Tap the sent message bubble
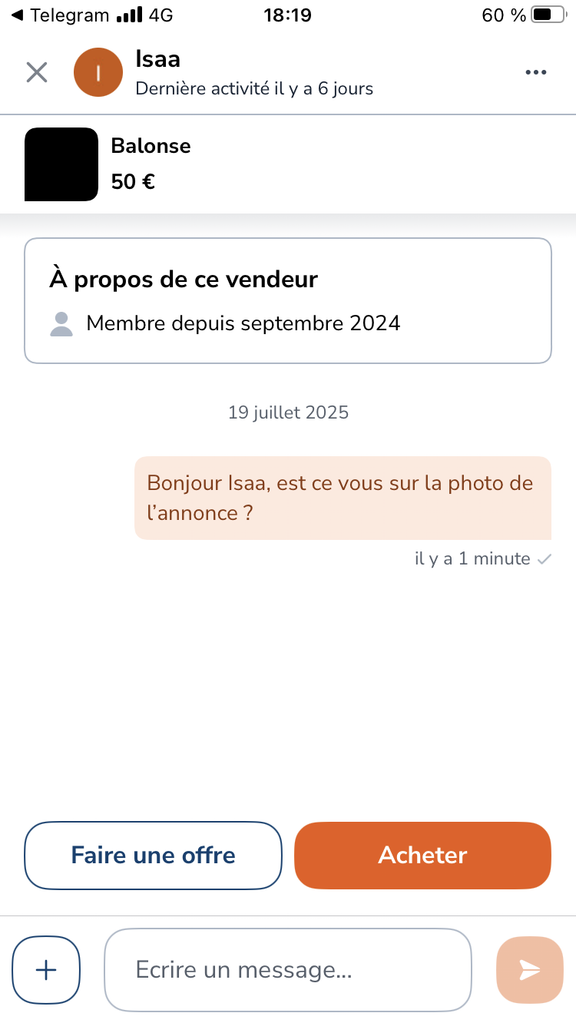The width and height of the screenshot is (576, 1024). [x=343, y=498]
